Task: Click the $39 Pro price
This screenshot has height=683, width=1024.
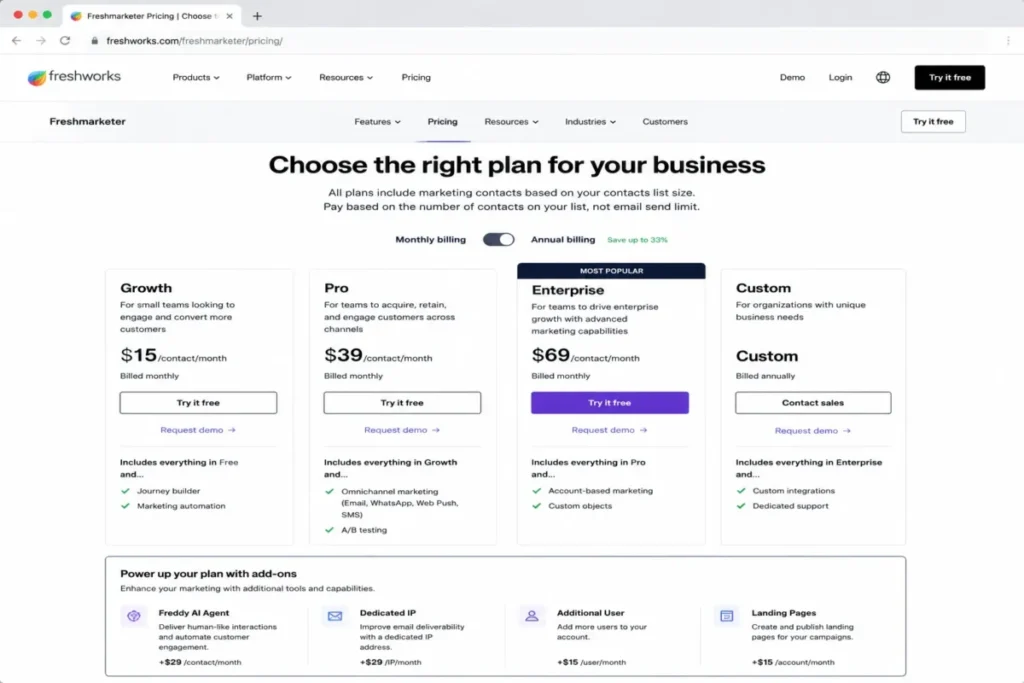Action: [x=343, y=355]
